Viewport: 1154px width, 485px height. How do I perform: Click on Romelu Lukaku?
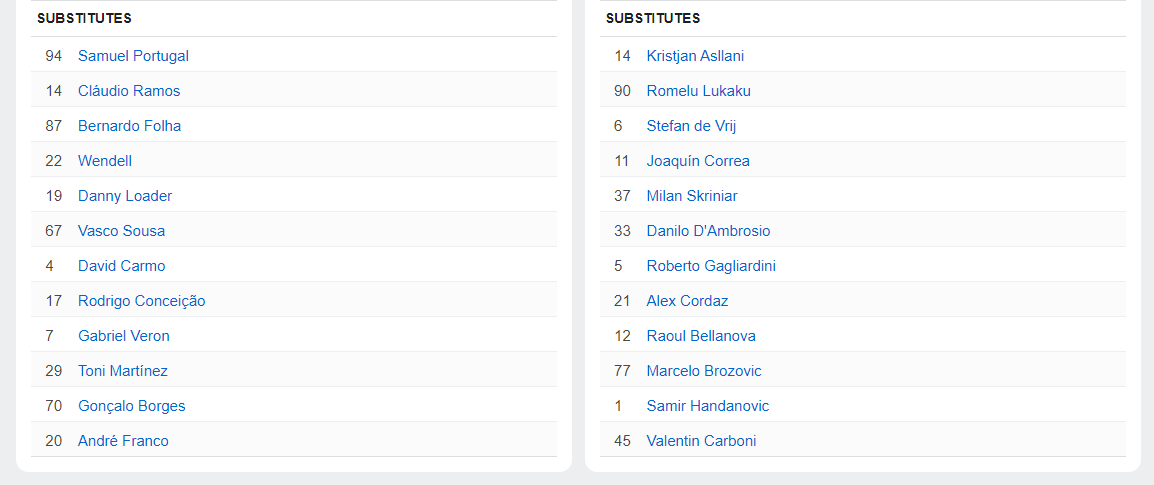click(x=698, y=91)
